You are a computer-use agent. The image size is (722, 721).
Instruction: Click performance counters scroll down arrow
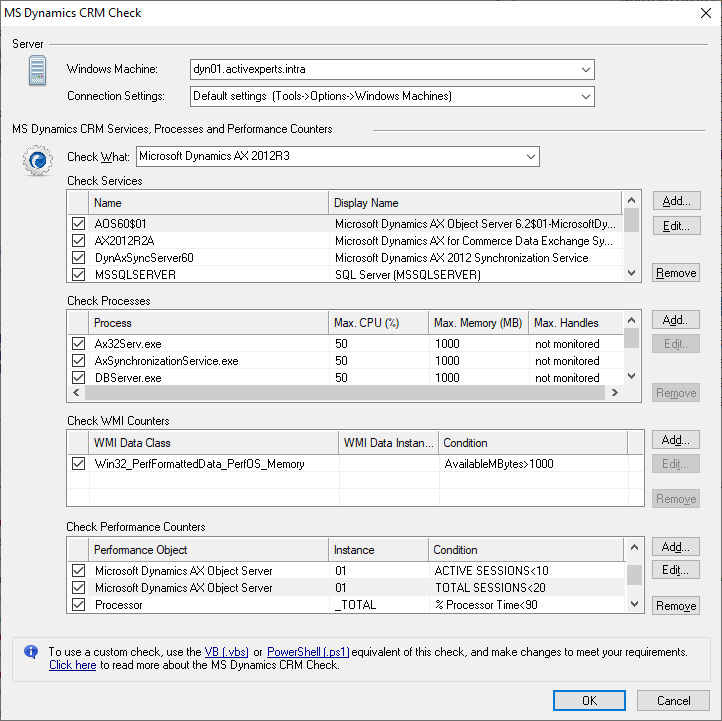[634, 604]
